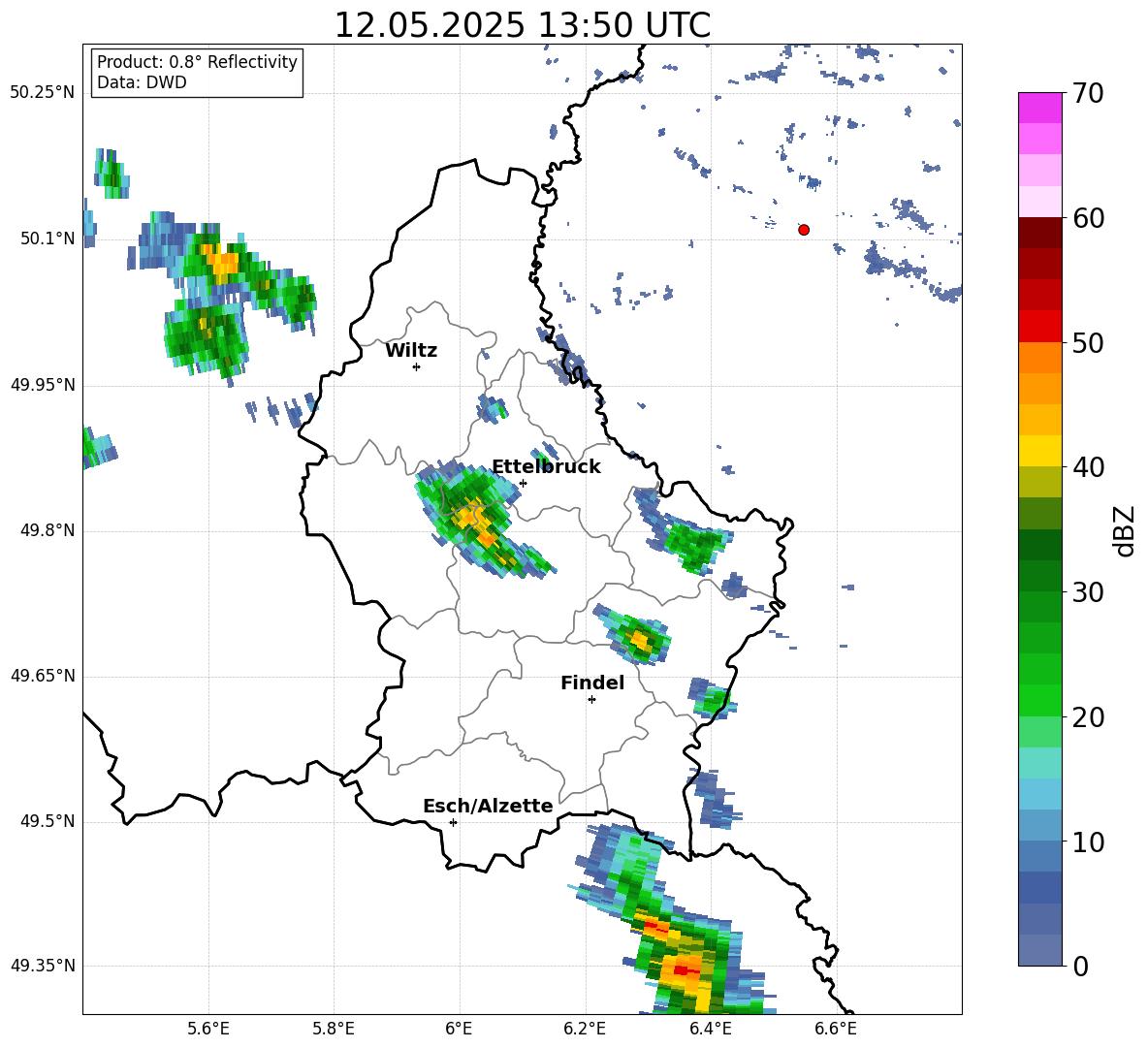Screen dimensions: 1148x1048
Task: Click the 10 tick label on colorbar
Action: (x=1088, y=842)
